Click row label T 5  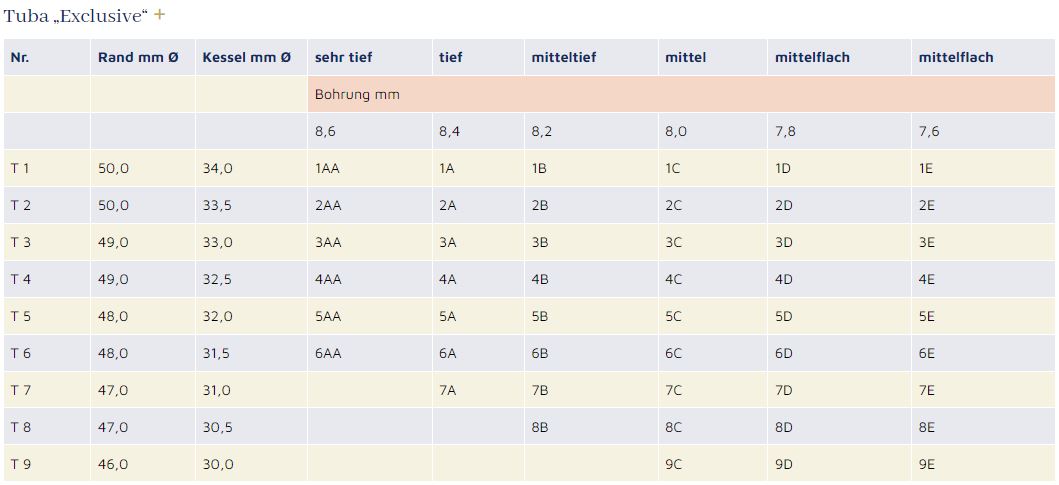click(x=20, y=317)
